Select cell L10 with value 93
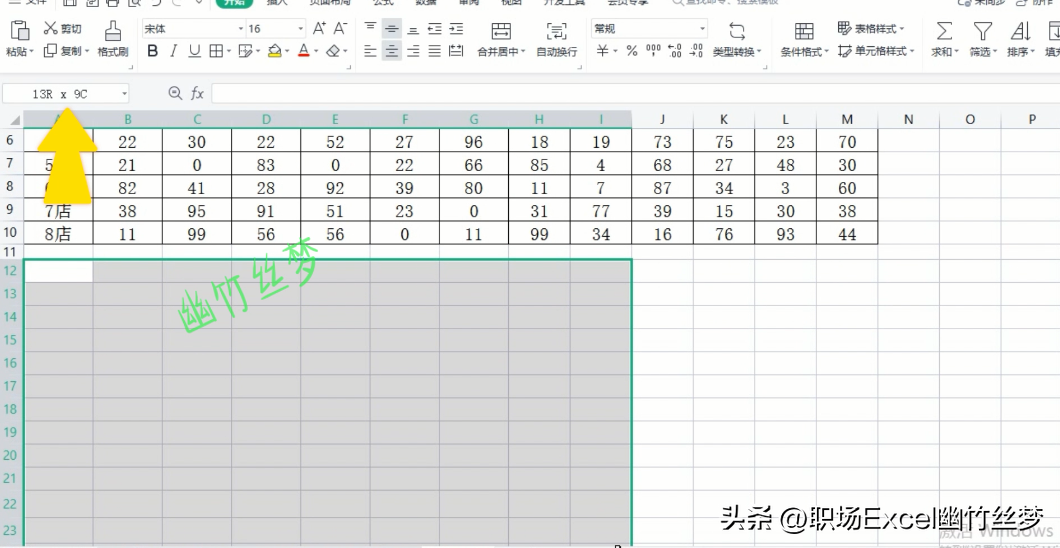The height and width of the screenshot is (548, 1060). tap(786, 234)
